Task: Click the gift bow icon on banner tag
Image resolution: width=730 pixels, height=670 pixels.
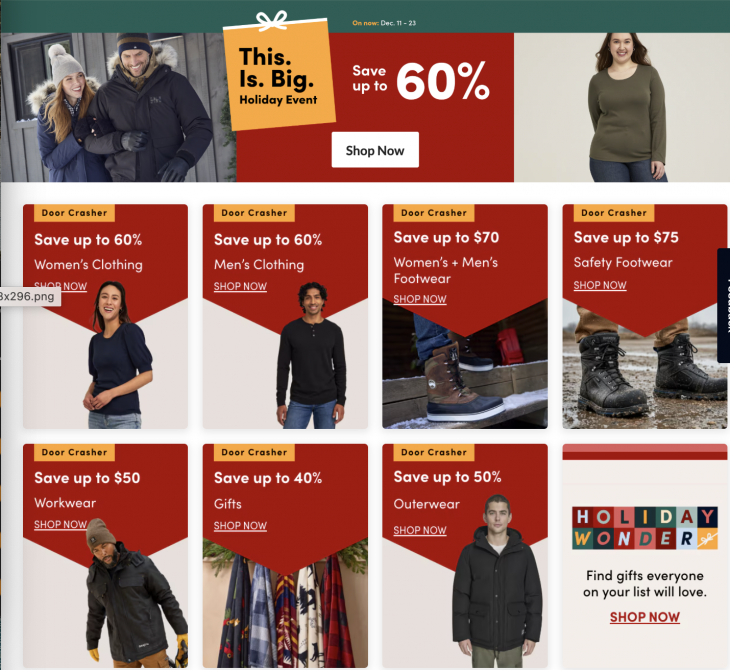Action: coord(272,21)
